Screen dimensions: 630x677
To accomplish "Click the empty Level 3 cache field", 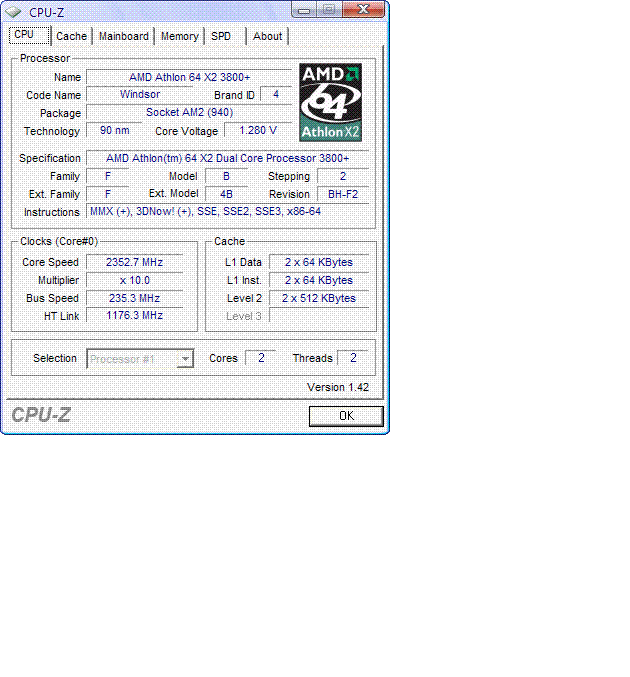I will pyautogui.click(x=319, y=316).
